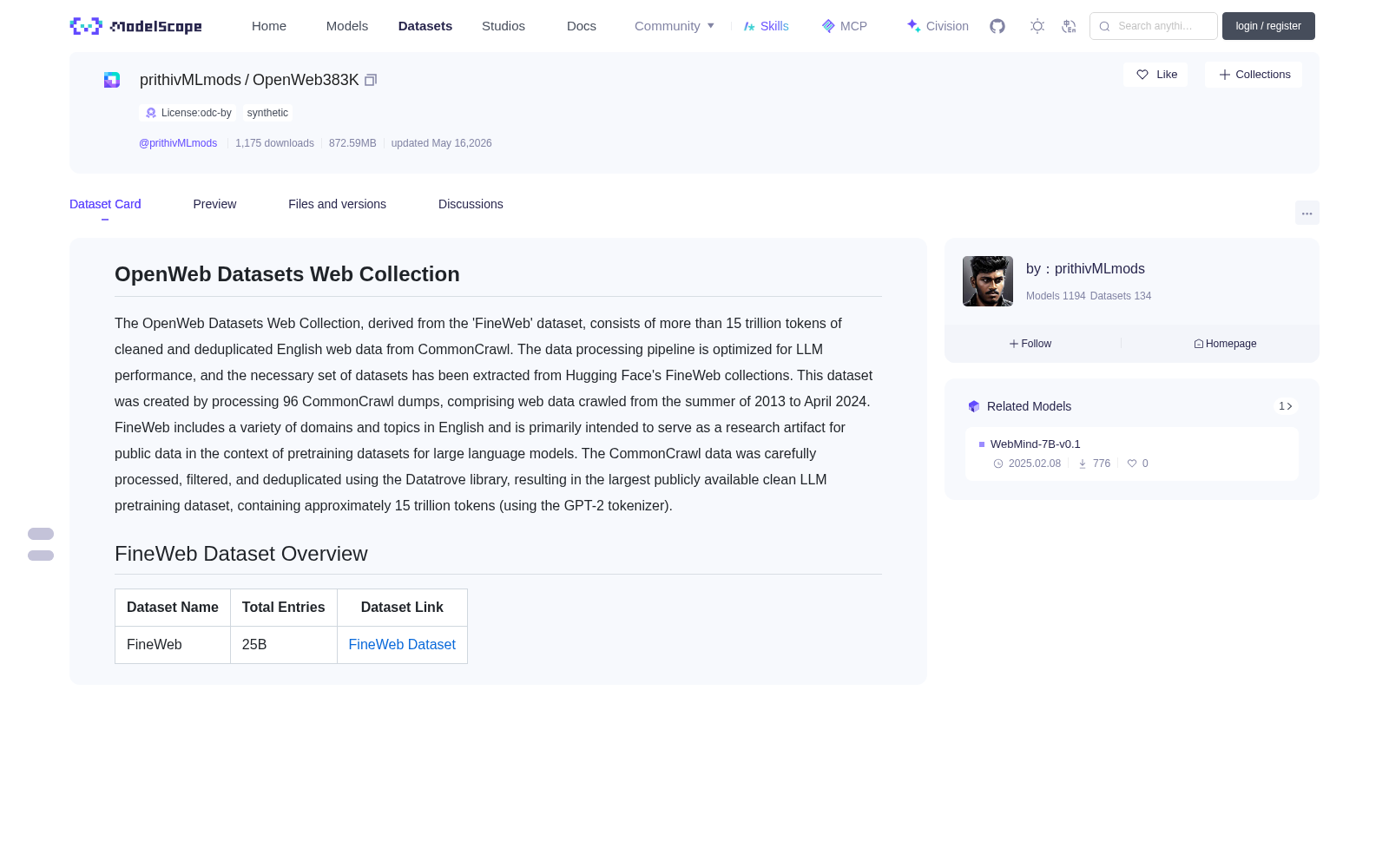Switch language with the translate icon

coord(1070,26)
